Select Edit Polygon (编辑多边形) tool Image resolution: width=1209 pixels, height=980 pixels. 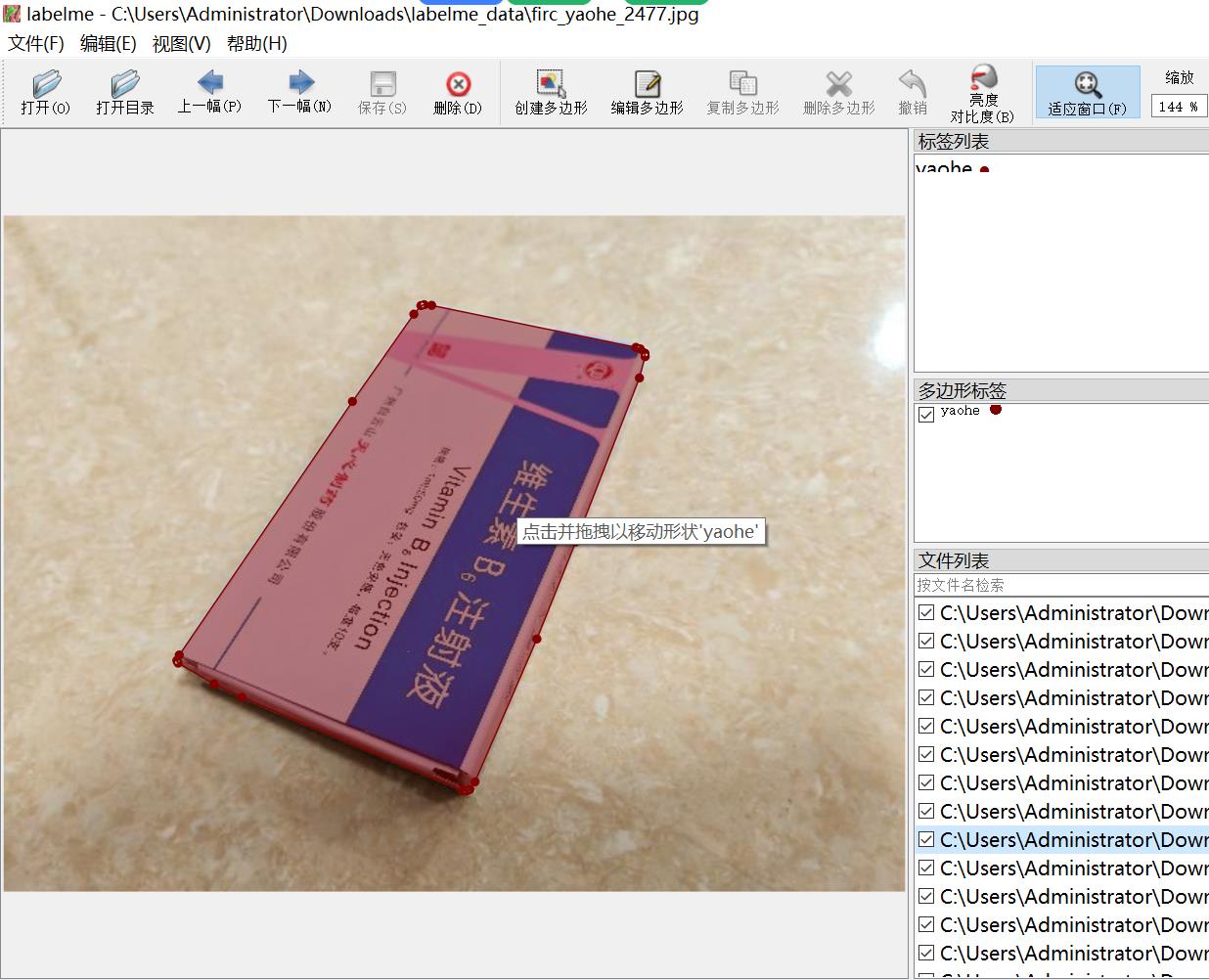(647, 93)
